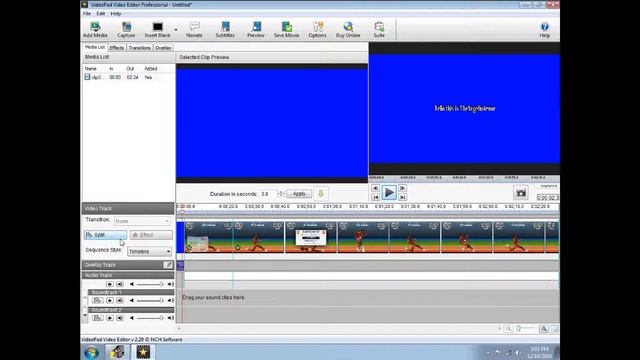
Task: Open the Edit menu
Action: (x=100, y=13)
